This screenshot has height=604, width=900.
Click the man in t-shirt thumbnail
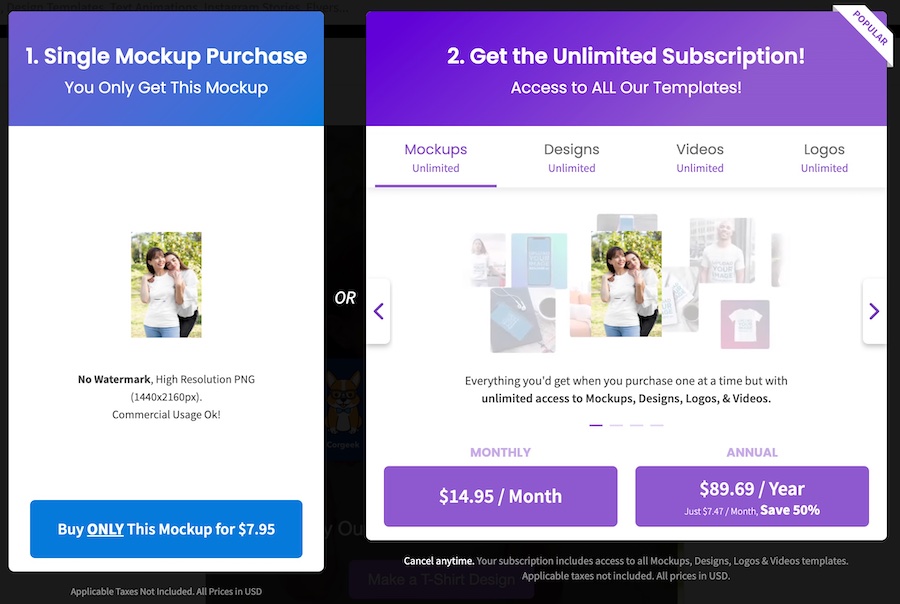click(722, 250)
